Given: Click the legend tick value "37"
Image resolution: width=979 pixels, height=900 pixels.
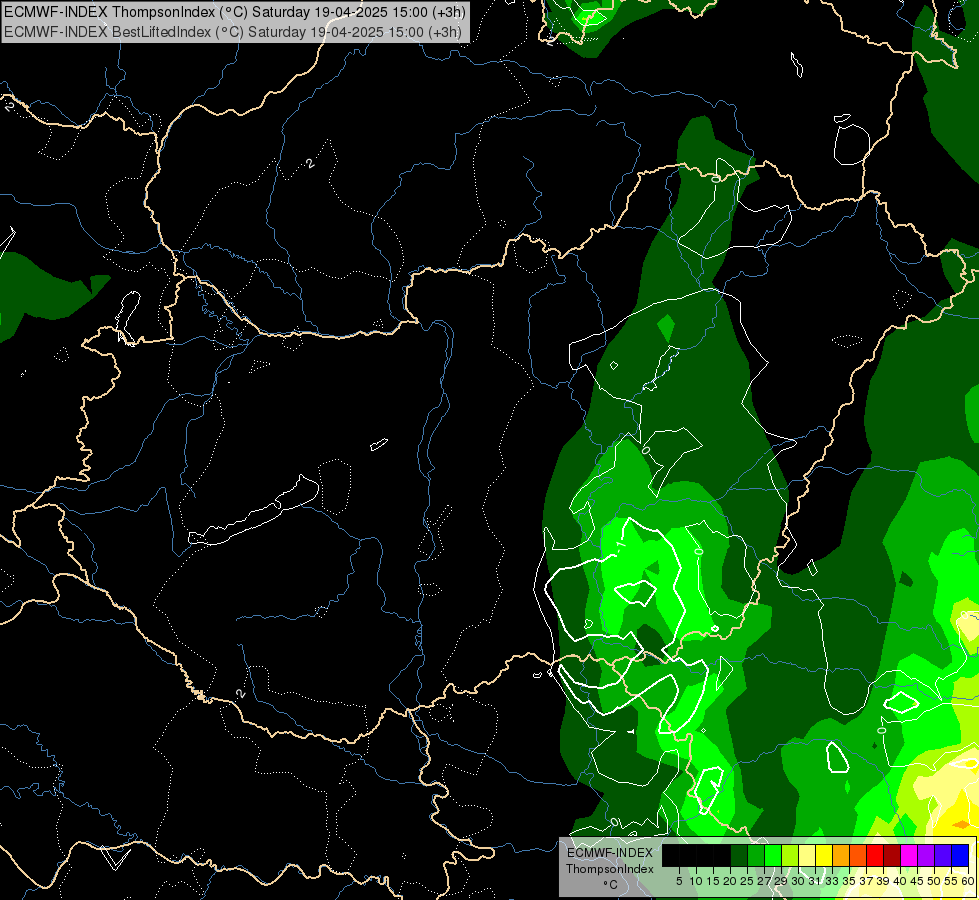Looking at the screenshot, I should [866, 881].
